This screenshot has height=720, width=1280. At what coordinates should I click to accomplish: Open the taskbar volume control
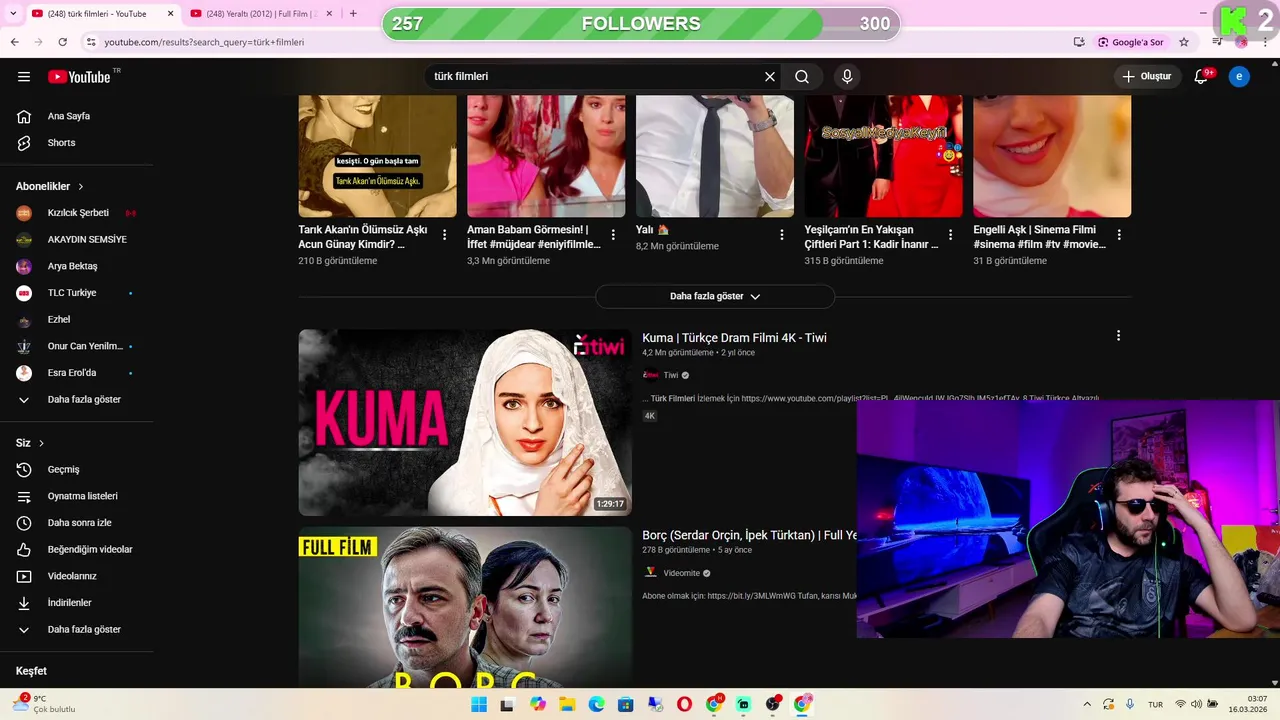[1196, 704]
